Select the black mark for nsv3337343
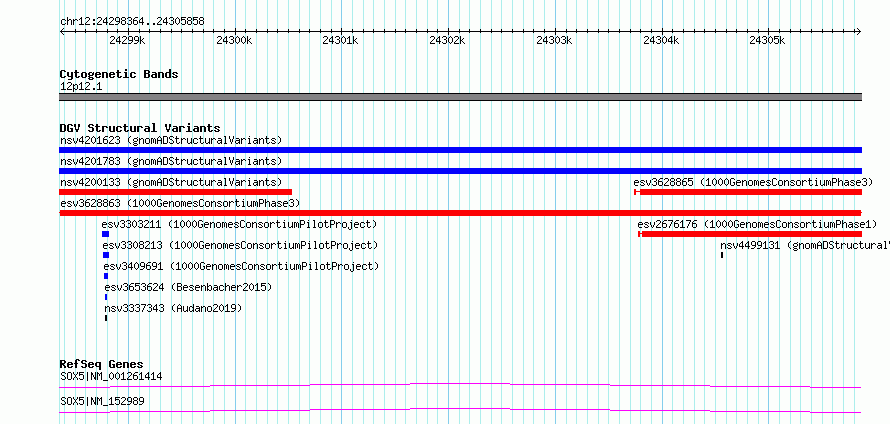 [106, 318]
